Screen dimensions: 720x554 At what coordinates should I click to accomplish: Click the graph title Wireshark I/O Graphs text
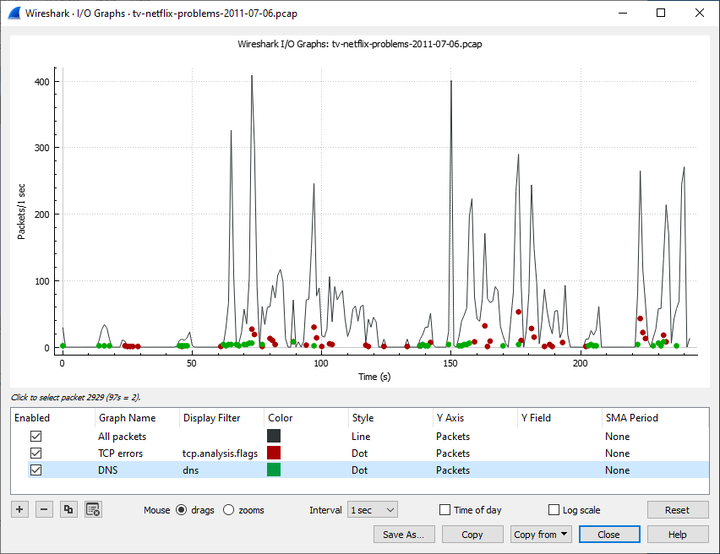(360, 44)
